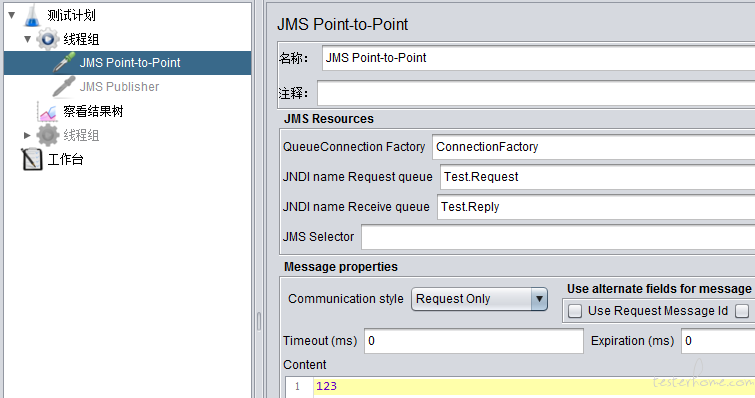Click the QueueConnection Factory input field
This screenshot has width=755, height=398.
point(593,147)
